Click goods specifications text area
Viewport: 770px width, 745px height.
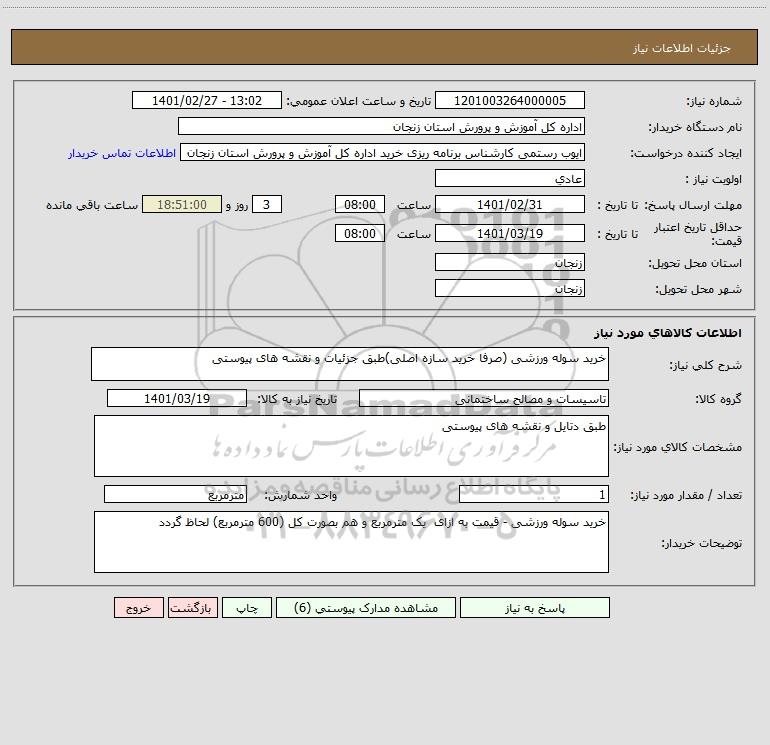coord(351,446)
